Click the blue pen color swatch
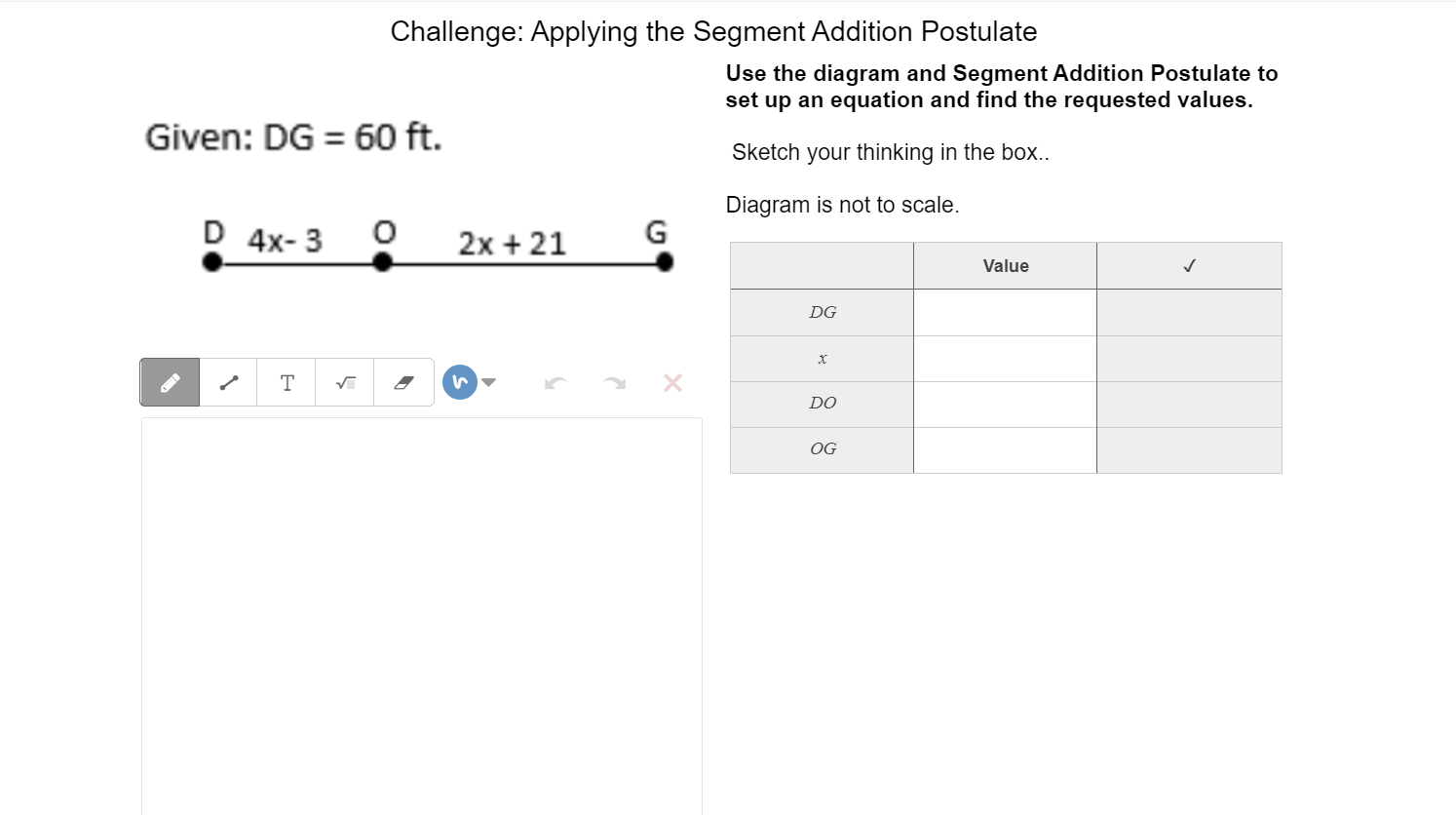Viewport: 1456px width, 815px height. pos(459,381)
